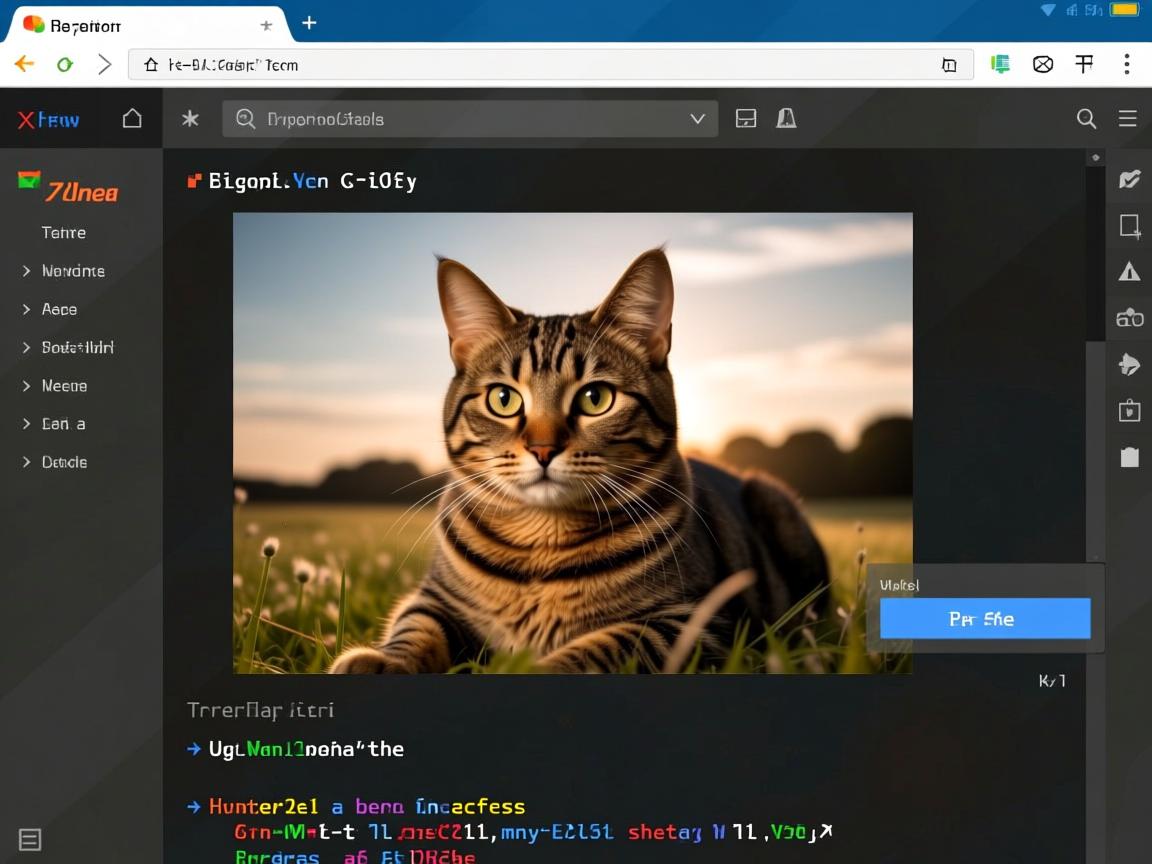Click the cat photo in the main panel
The image size is (1152, 864).
572,442
